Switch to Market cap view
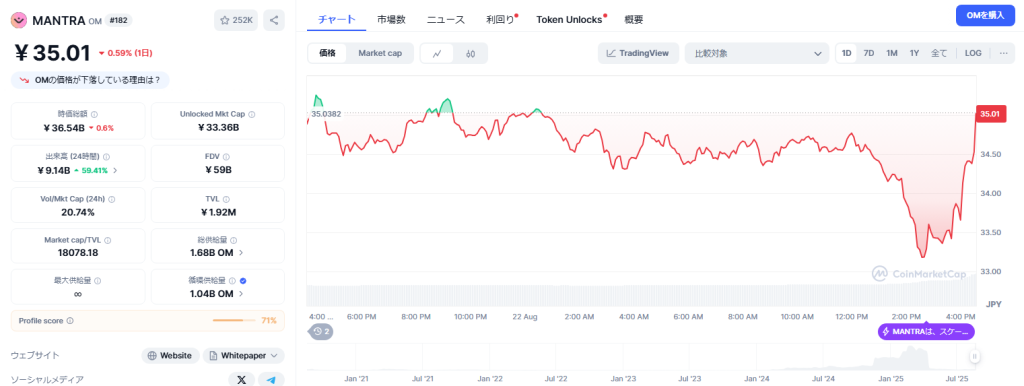Screen dimensions: 1024x386 (x=379, y=54)
